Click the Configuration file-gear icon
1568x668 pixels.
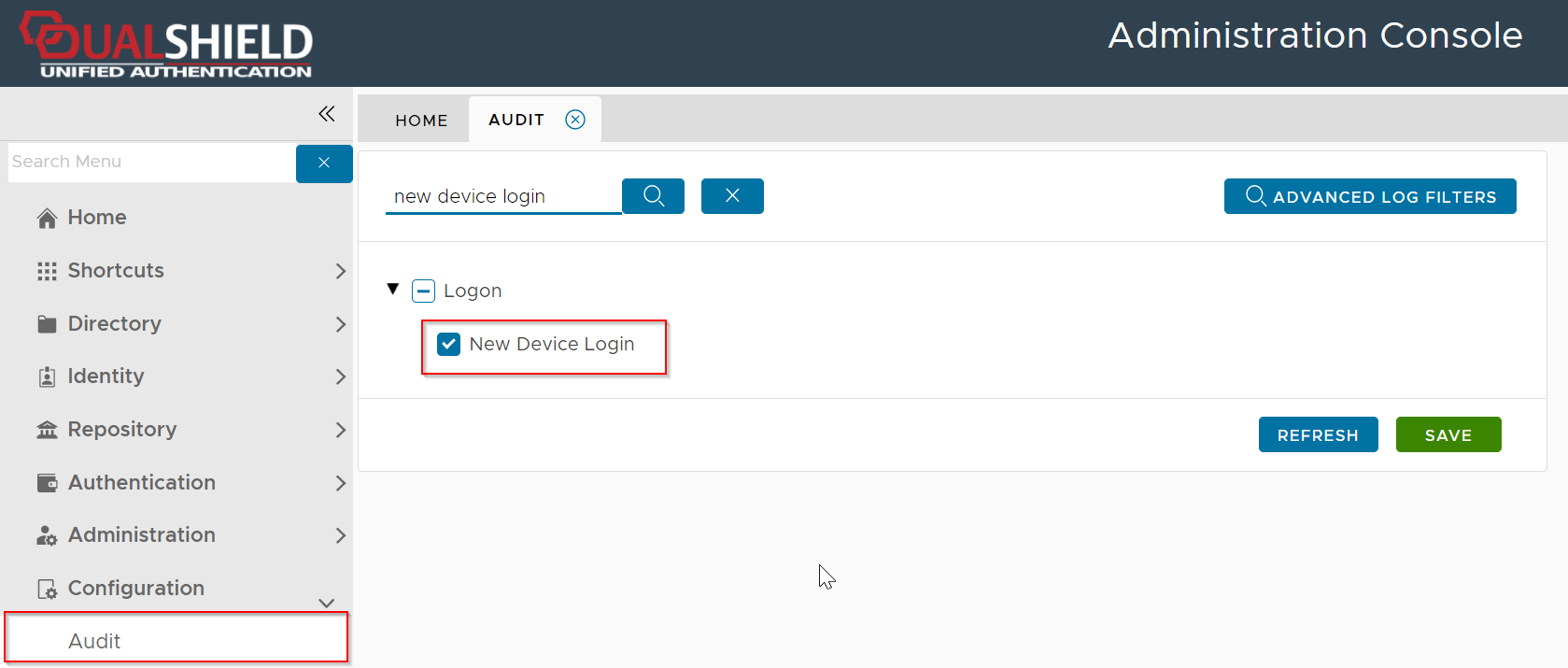pyautogui.click(x=47, y=589)
